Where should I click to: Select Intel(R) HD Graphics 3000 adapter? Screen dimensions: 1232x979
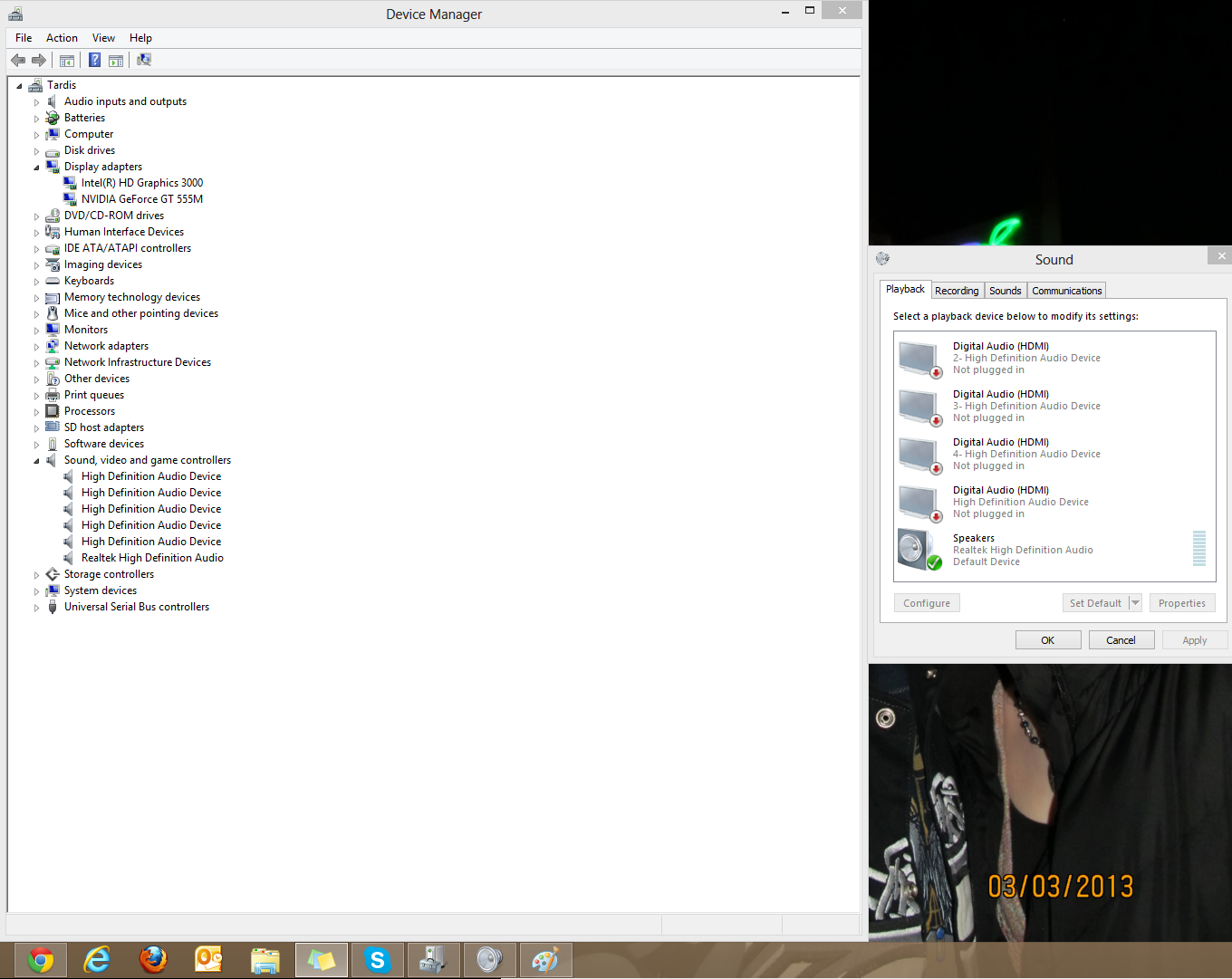142,183
